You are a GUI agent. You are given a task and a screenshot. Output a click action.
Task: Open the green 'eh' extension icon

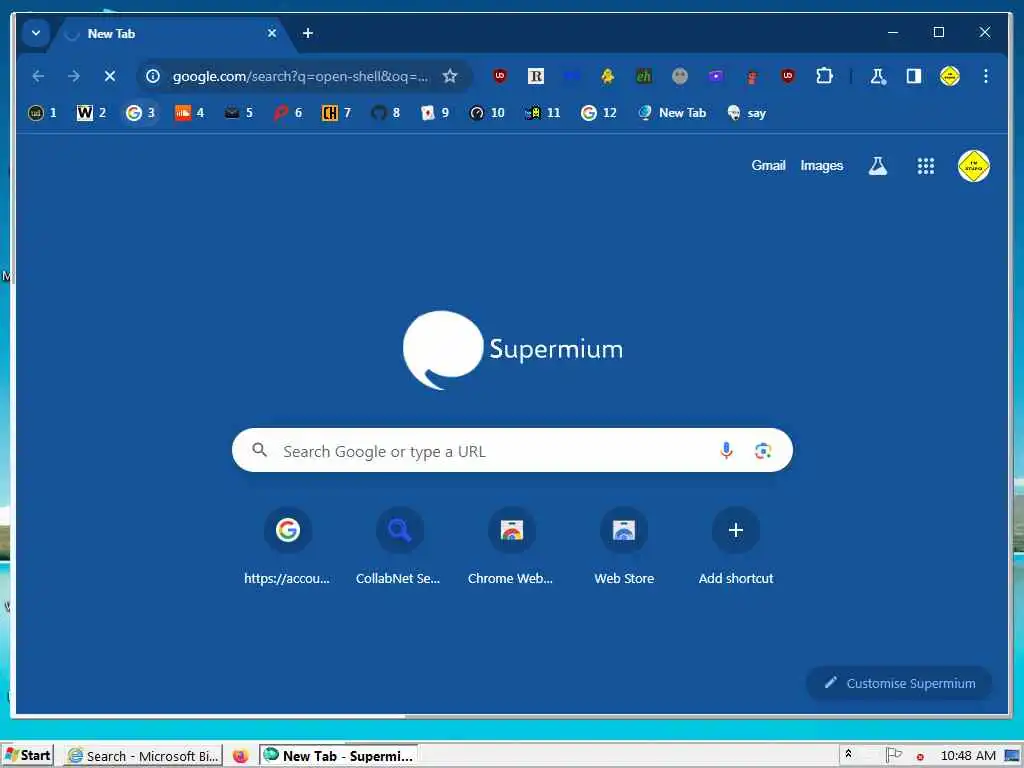pyautogui.click(x=644, y=76)
